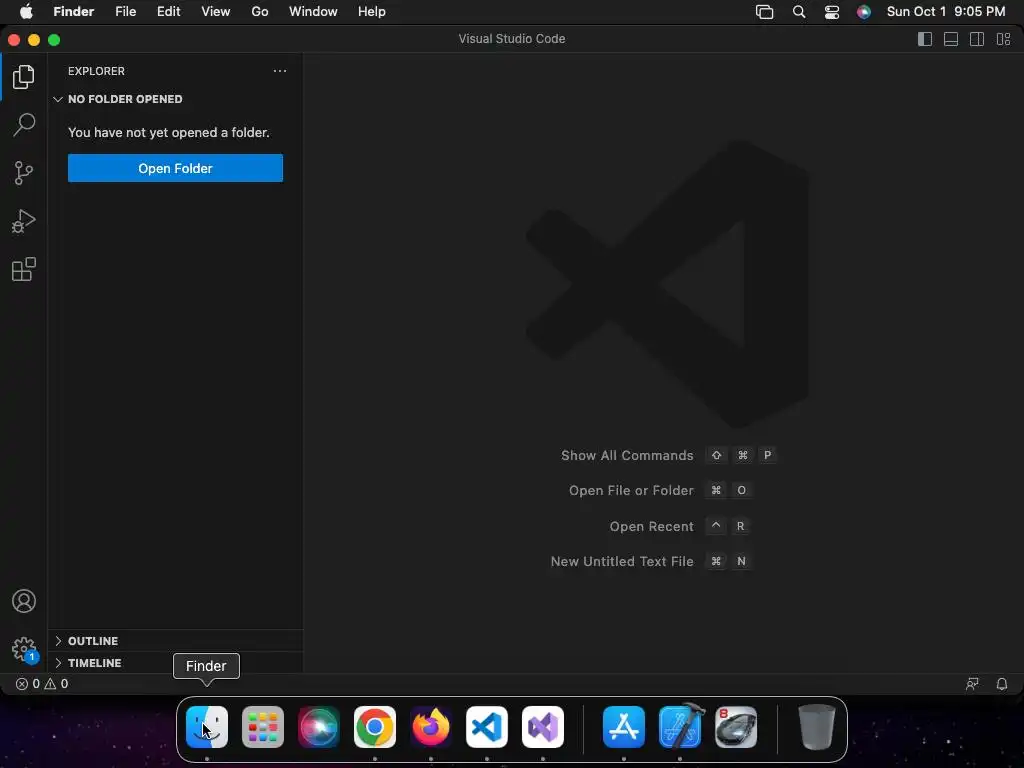Open Control Center in the menu bar
This screenshot has width=1024, height=768.
coord(832,12)
